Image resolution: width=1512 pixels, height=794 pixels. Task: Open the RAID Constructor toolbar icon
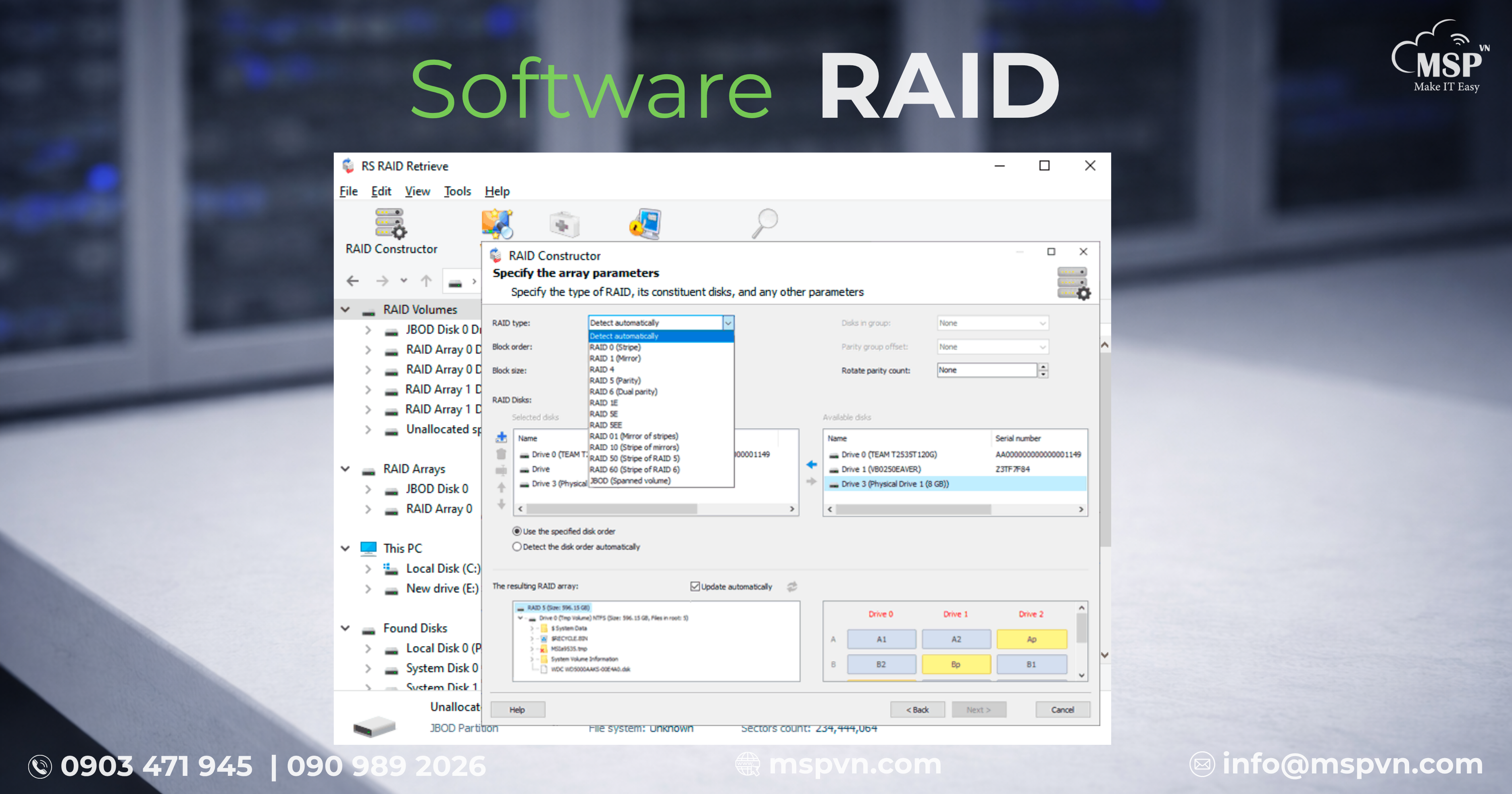[x=391, y=224]
